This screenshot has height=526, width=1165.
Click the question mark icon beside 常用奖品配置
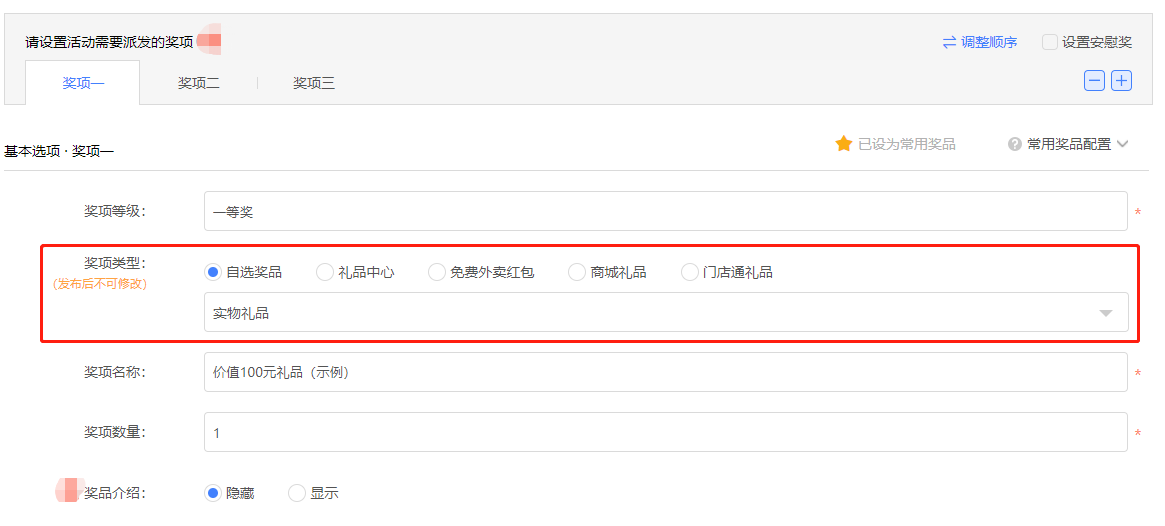(x=1015, y=144)
